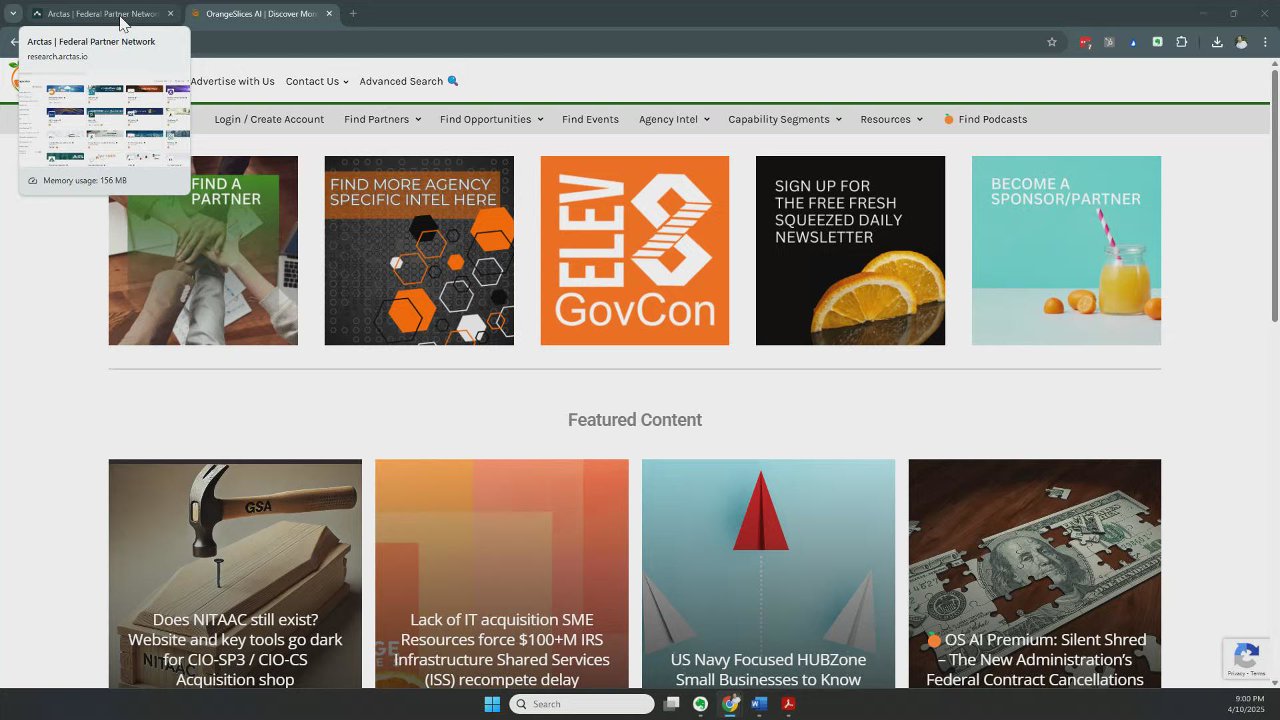1280x720 pixels.
Task: Click the green extension icon in toolbar
Action: point(1157,42)
